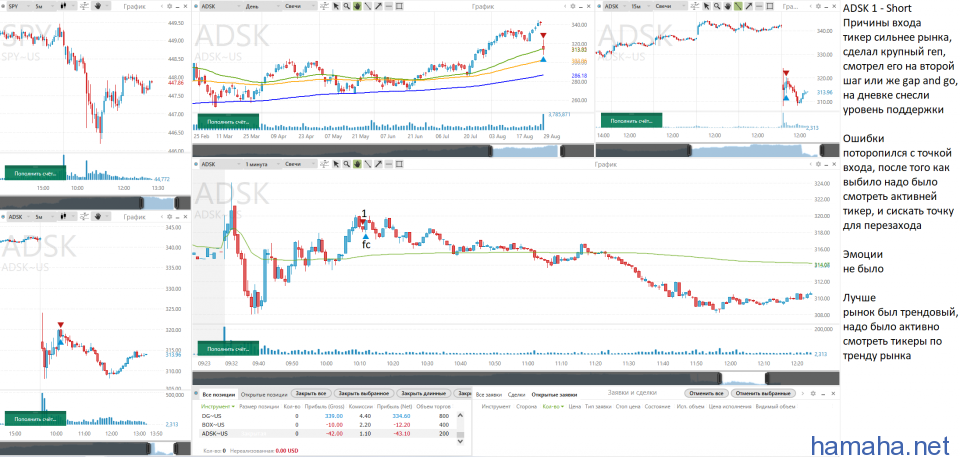Select the cursor tool in the ADSK 15m chart

click(x=707, y=6)
